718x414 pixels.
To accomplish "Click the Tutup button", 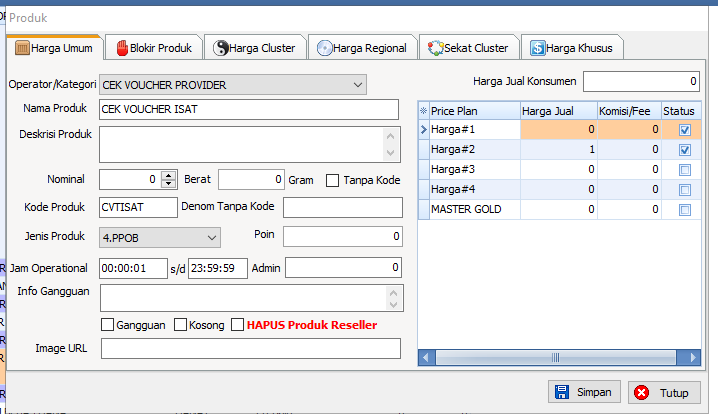I will pos(664,392).
